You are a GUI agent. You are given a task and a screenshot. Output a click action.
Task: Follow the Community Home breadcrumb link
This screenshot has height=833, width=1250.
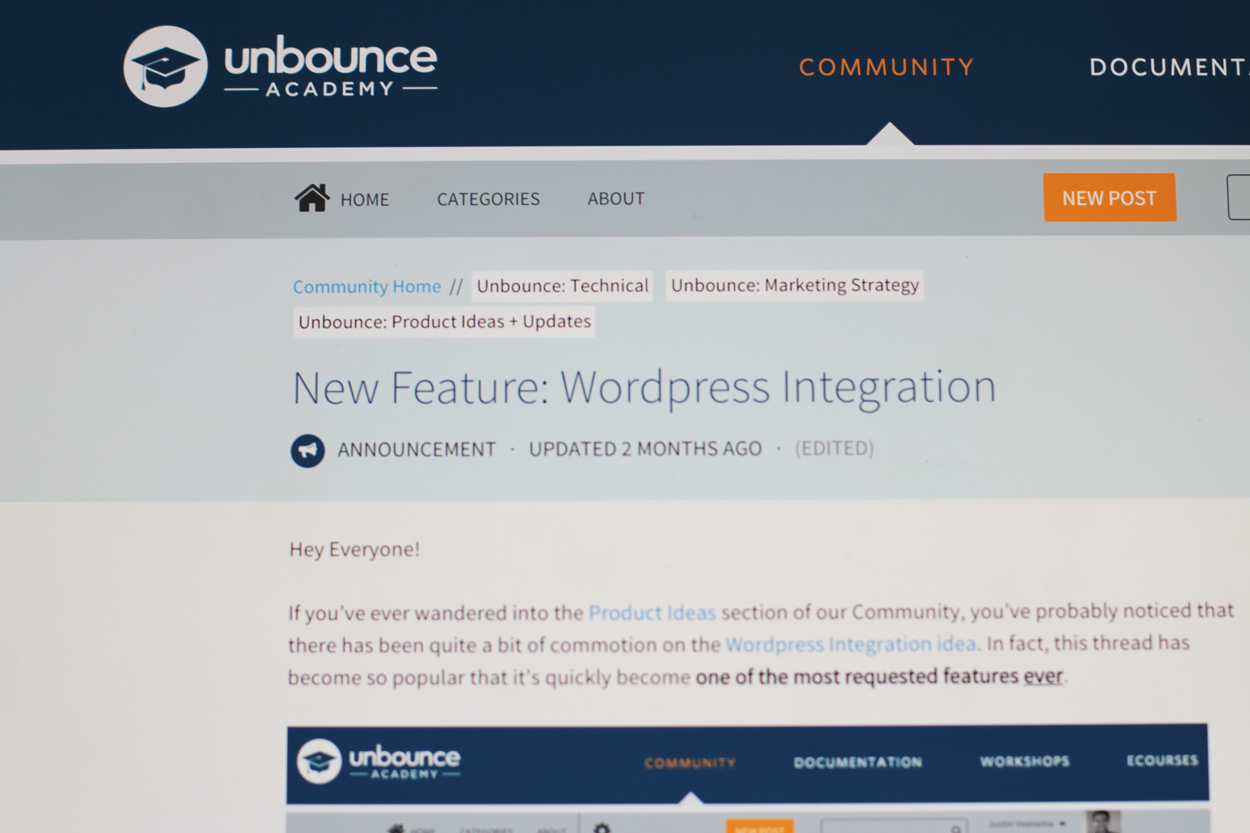click(x=366, y=287)
